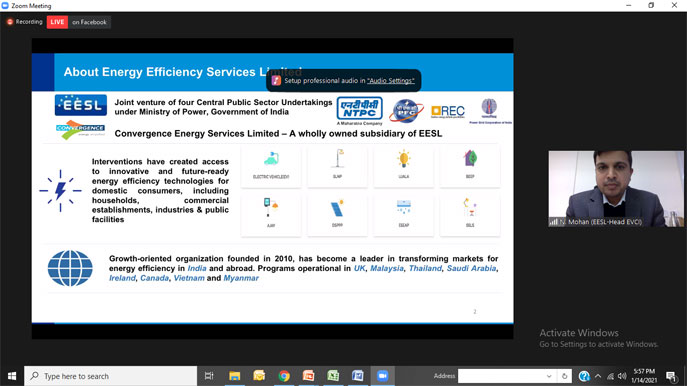The width and height of the screenshot is (687, 386).
Task: Switch to PowerPoint in the taskbar
Action: 308,376
